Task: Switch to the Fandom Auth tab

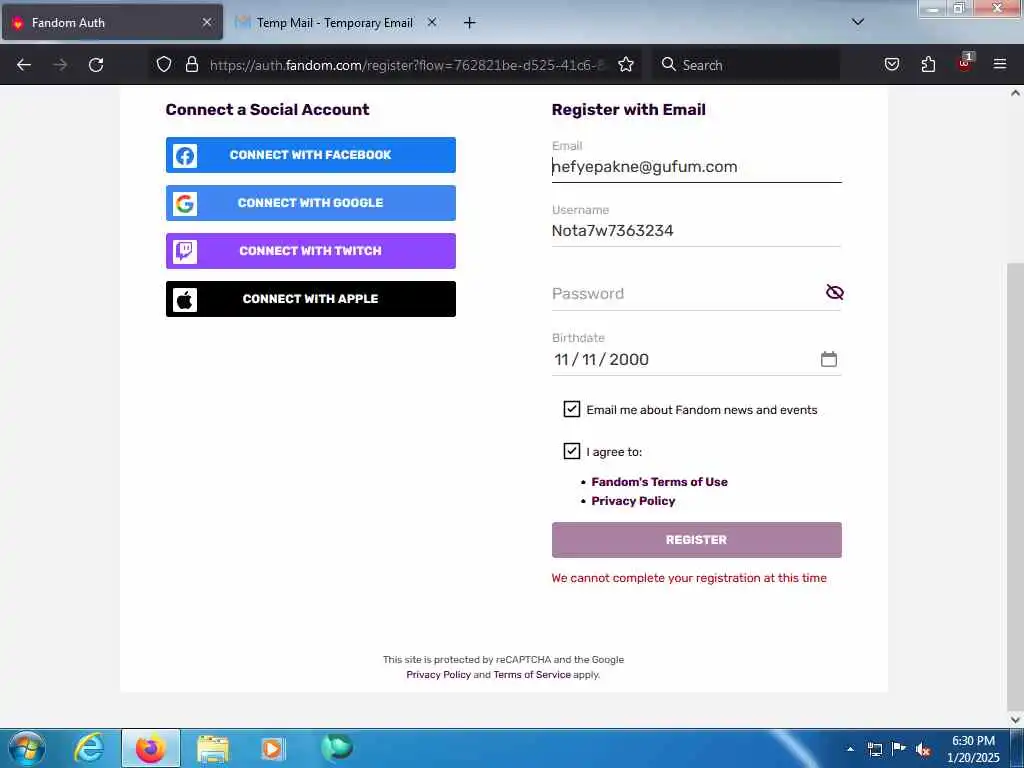Action: click(x=112, y=23)
